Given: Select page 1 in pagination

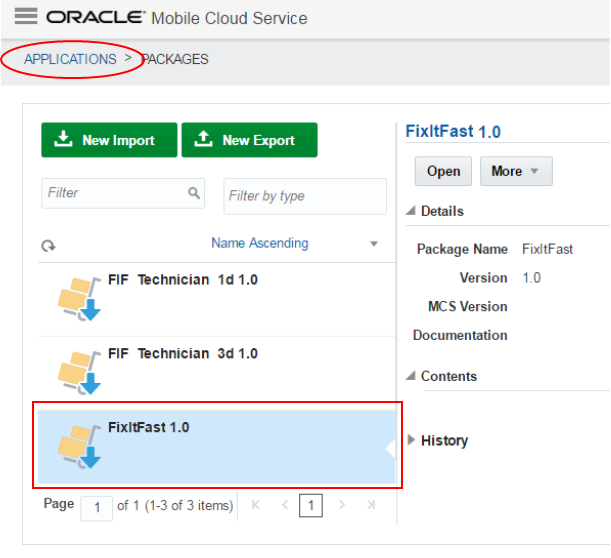Looking at the screenshot, I should (x=311, y=505).
